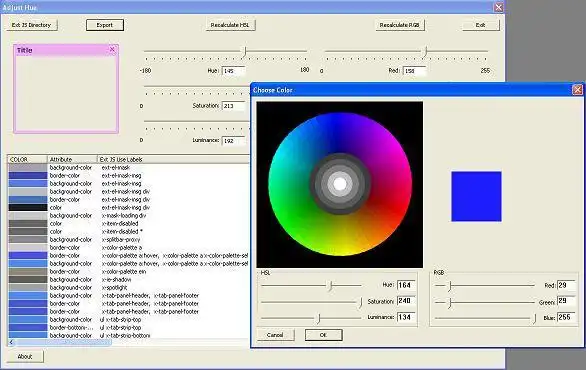This screenshot has width=586, height=370.
Task: Select the 'x-item-disabled *' label
Action: pyautogui.click(x=122, y=232)
